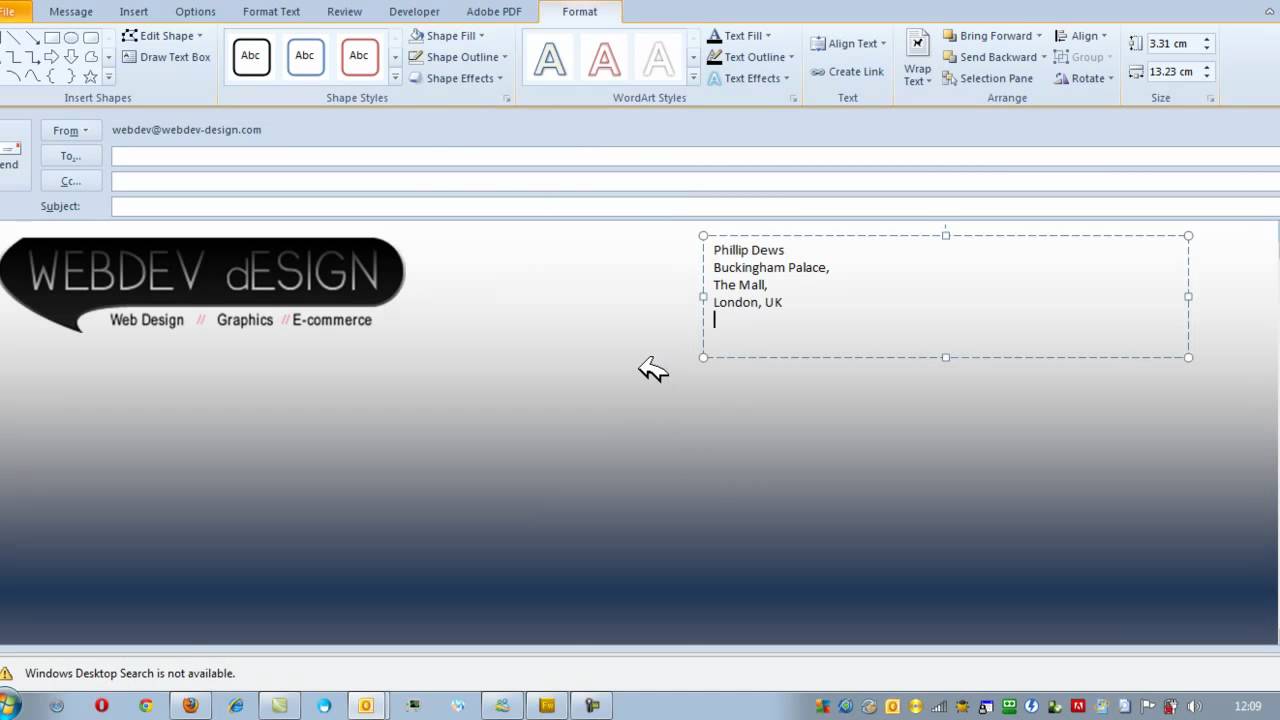Click the shape height field showing 3.31 cm

[1172, 44]
